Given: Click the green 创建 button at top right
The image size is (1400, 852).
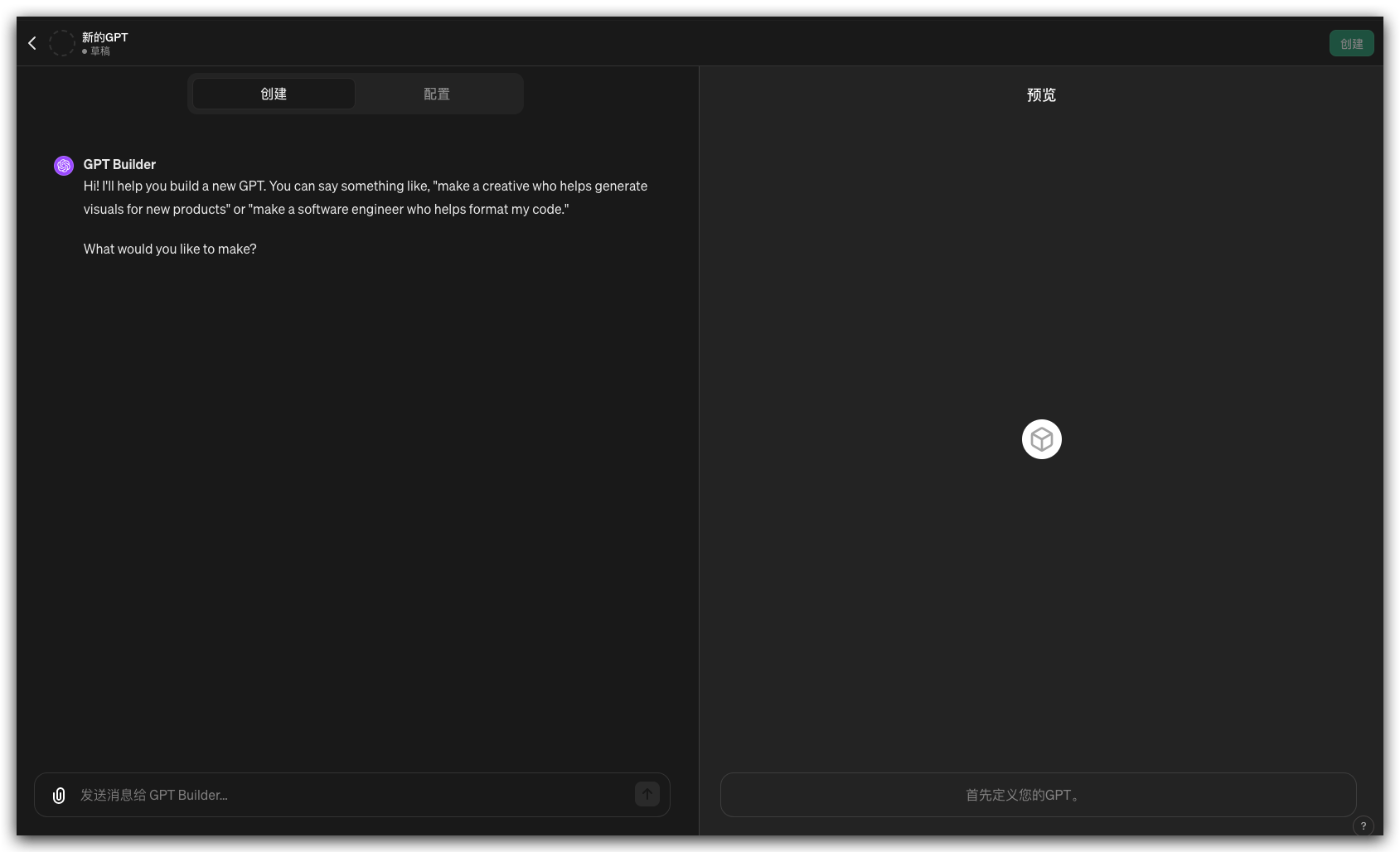Looking at the screenshot, I should coord(1351,43).
